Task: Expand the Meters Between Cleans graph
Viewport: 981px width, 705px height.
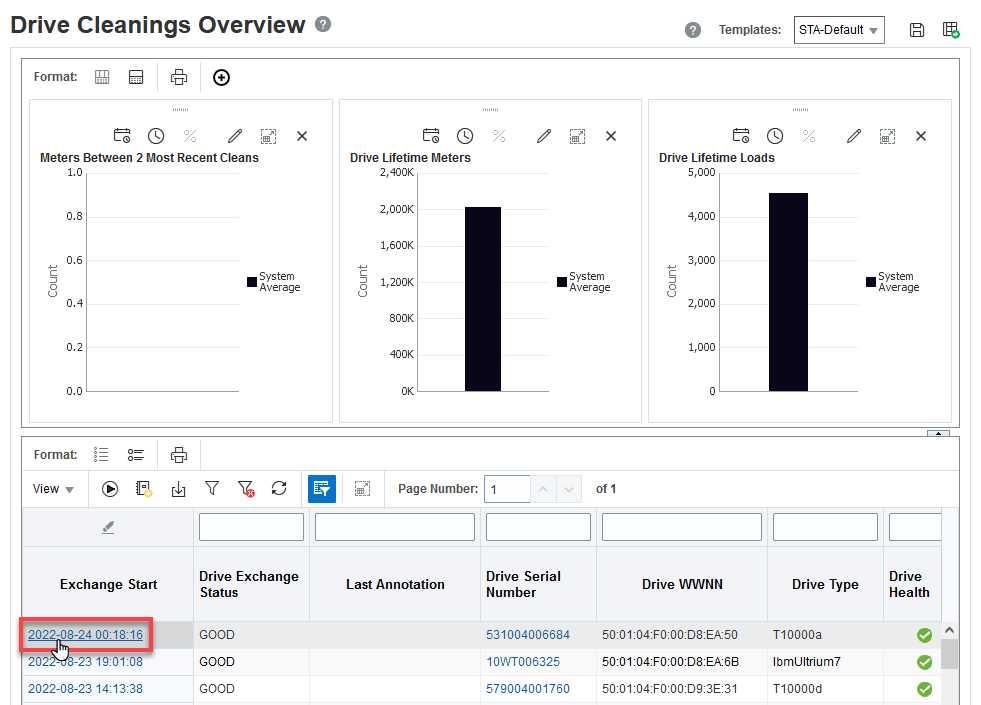Action: click(x=268, y=136)
